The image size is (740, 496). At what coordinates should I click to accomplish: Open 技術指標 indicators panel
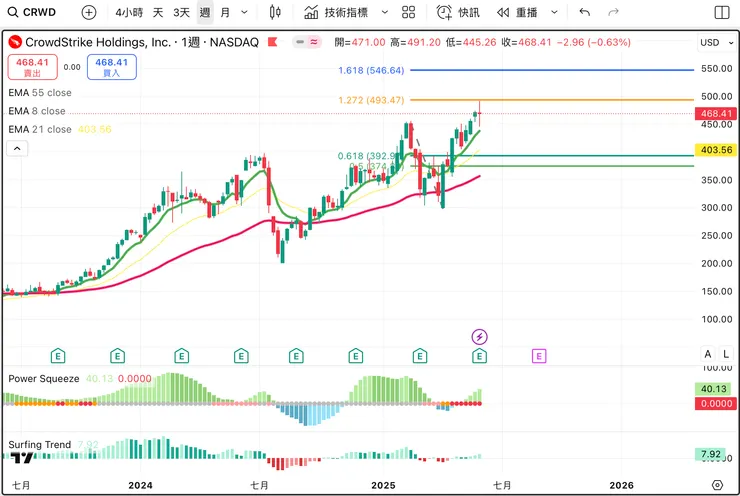[x=336, y=12]
